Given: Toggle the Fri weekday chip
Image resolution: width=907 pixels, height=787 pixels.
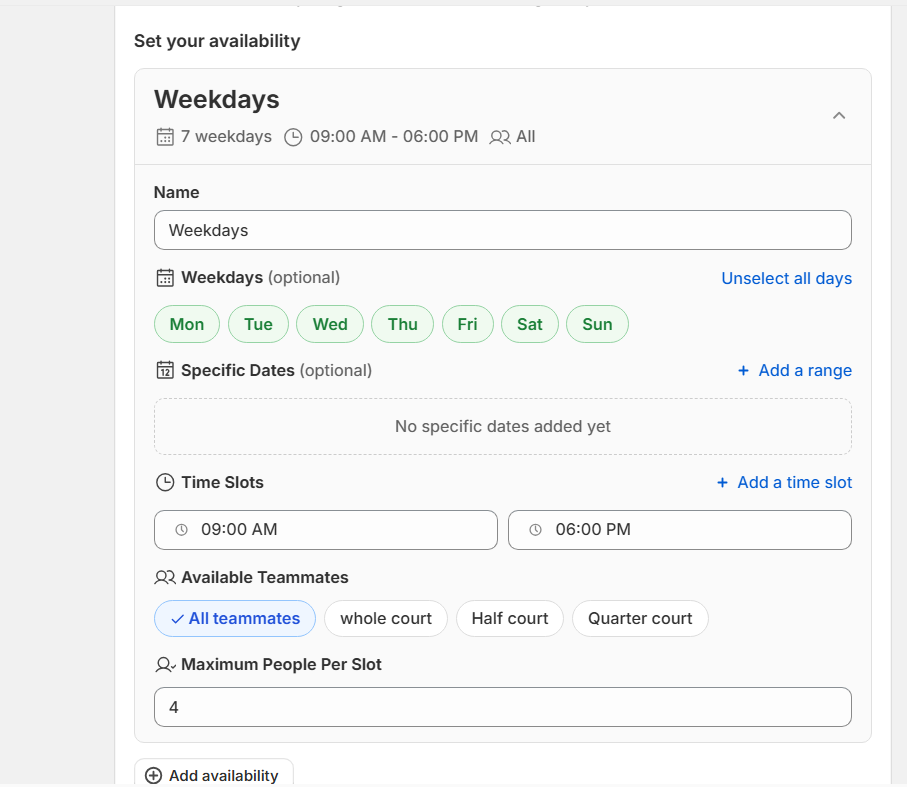Looking at the screenshot, I should pyautogui.click(x=467, y=324).
